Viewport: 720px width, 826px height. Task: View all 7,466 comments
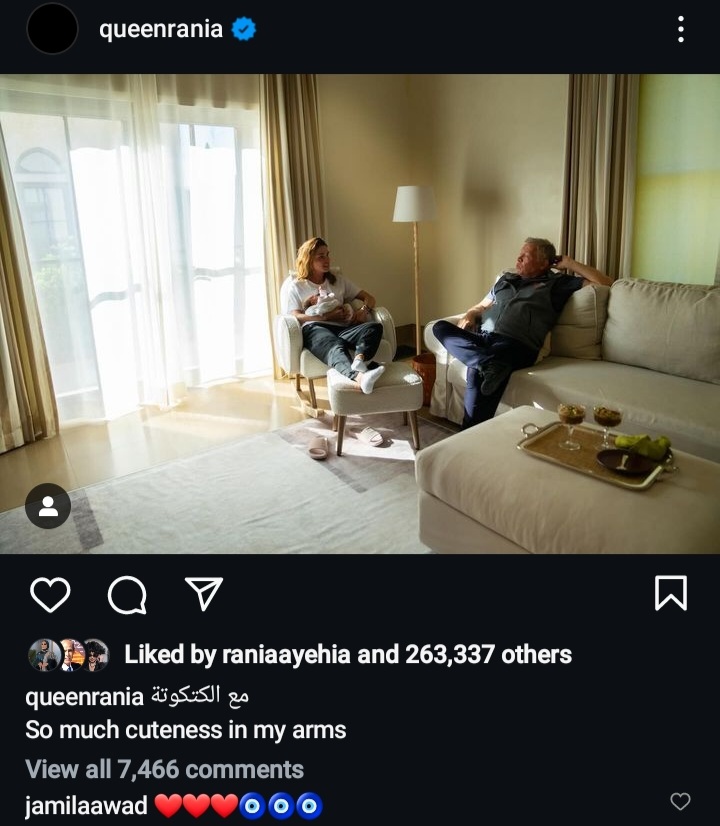pos(164,769)
